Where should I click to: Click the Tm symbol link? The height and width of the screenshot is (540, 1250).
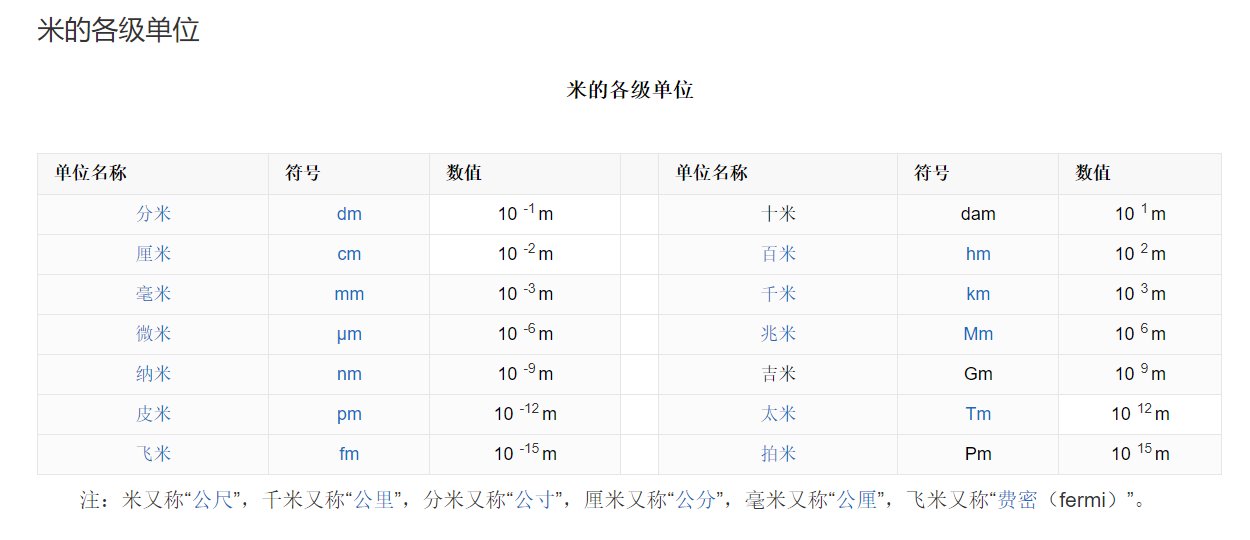[x=978, y=414]
